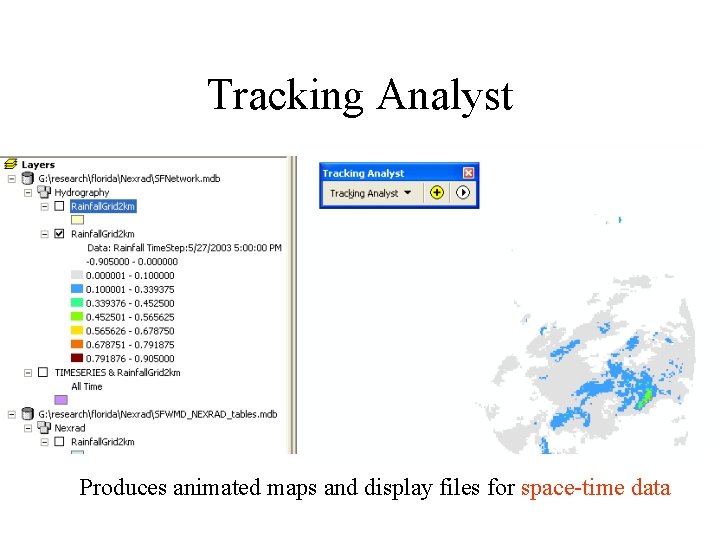The image size is (720, 540).
Task: Check the highlighted RainfallGrid2km layer checkbox
Action: (x=59, y=206)
